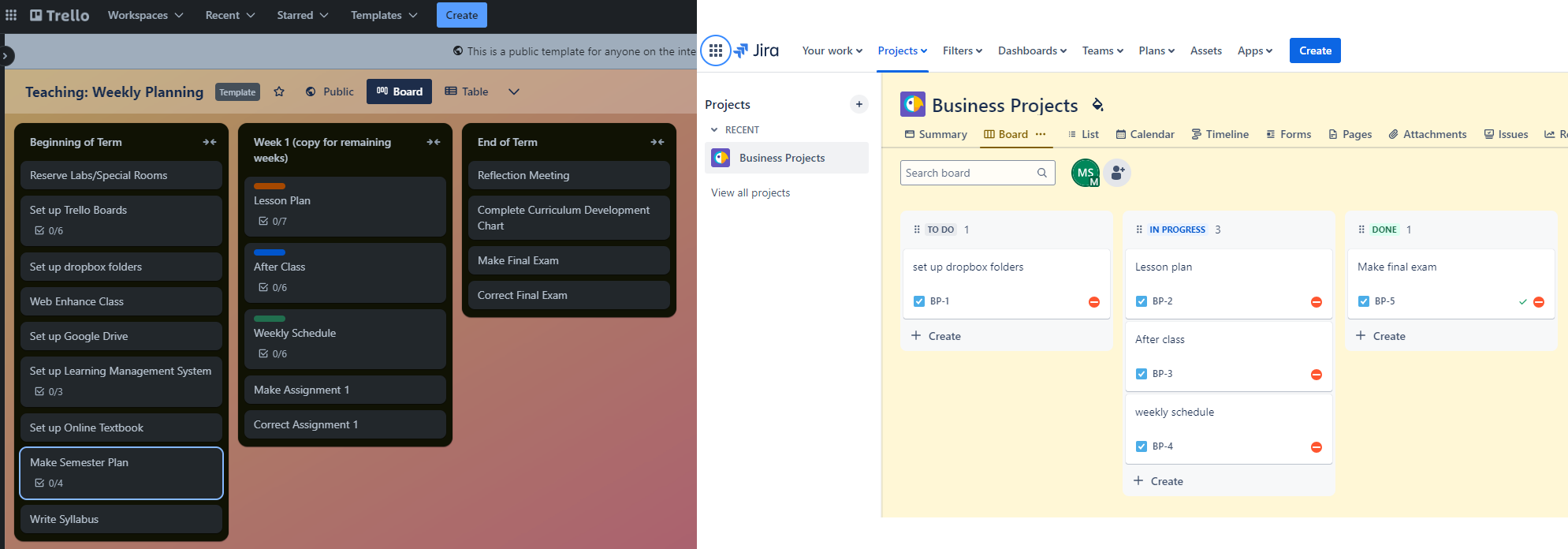Collapse the RECENT projects section

(x=714, y=130)
